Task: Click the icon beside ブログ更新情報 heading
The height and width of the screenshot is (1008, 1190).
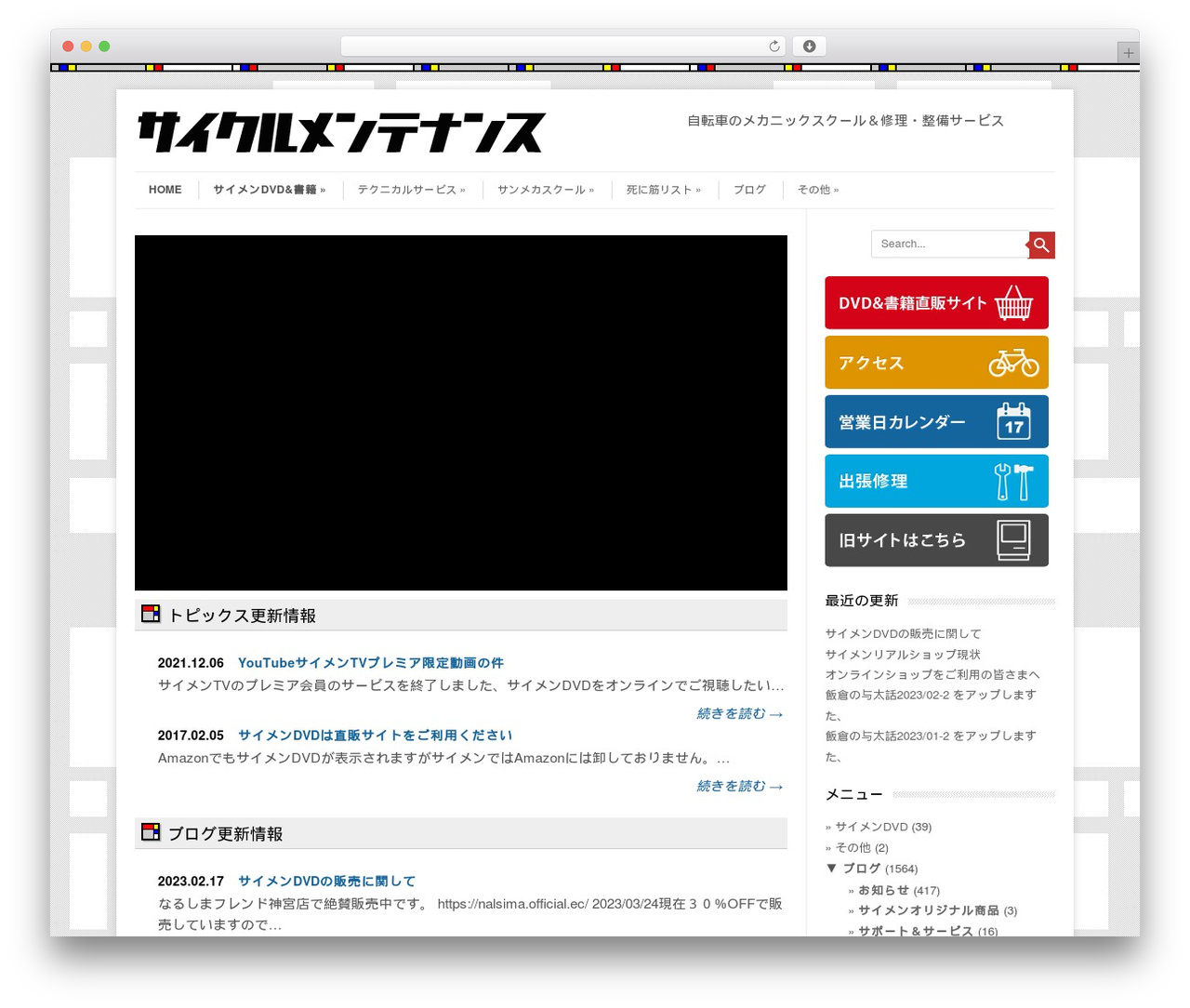Action: coord(151,832)
